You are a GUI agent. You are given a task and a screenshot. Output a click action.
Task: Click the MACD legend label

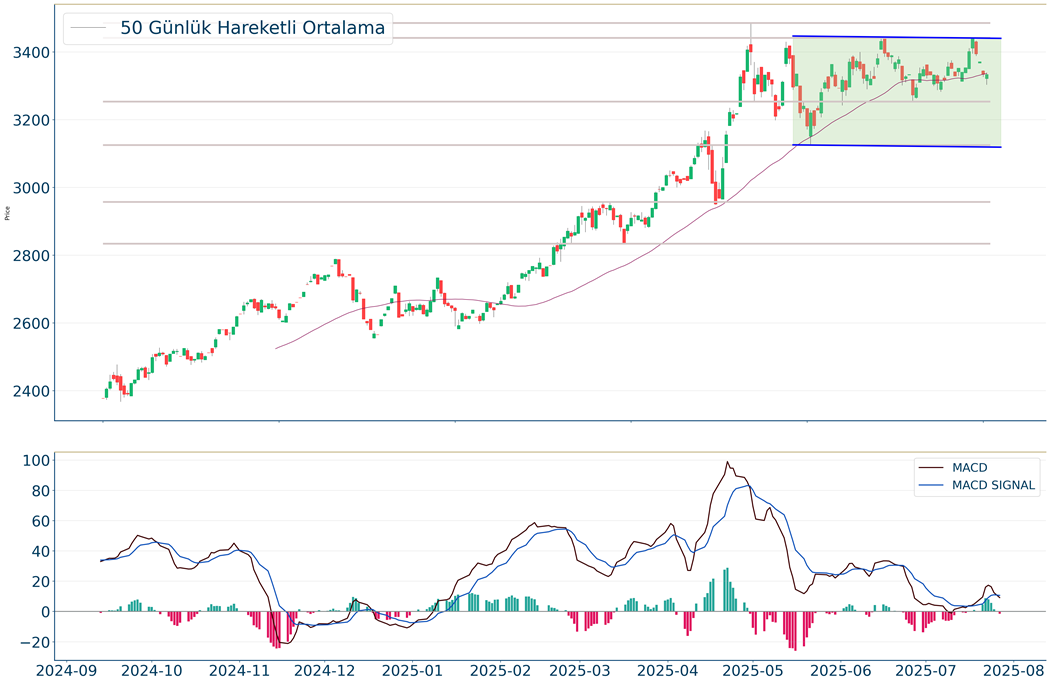point(970,468)
